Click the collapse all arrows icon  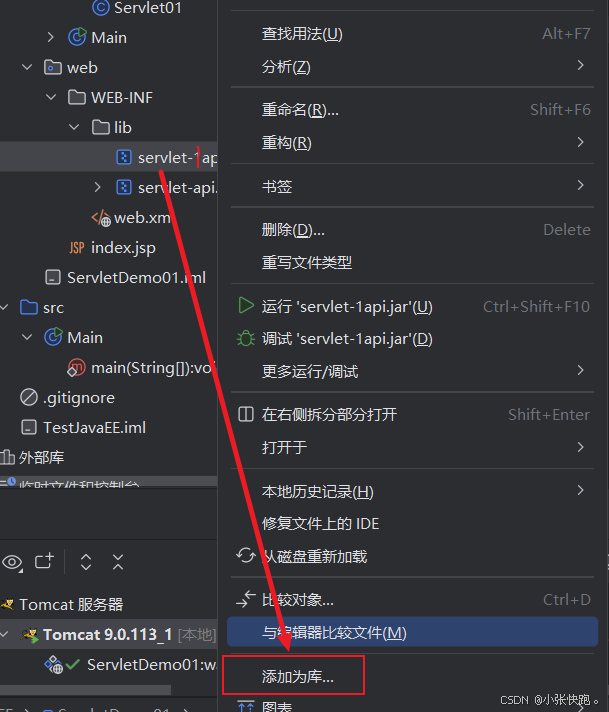click(118, 562)
